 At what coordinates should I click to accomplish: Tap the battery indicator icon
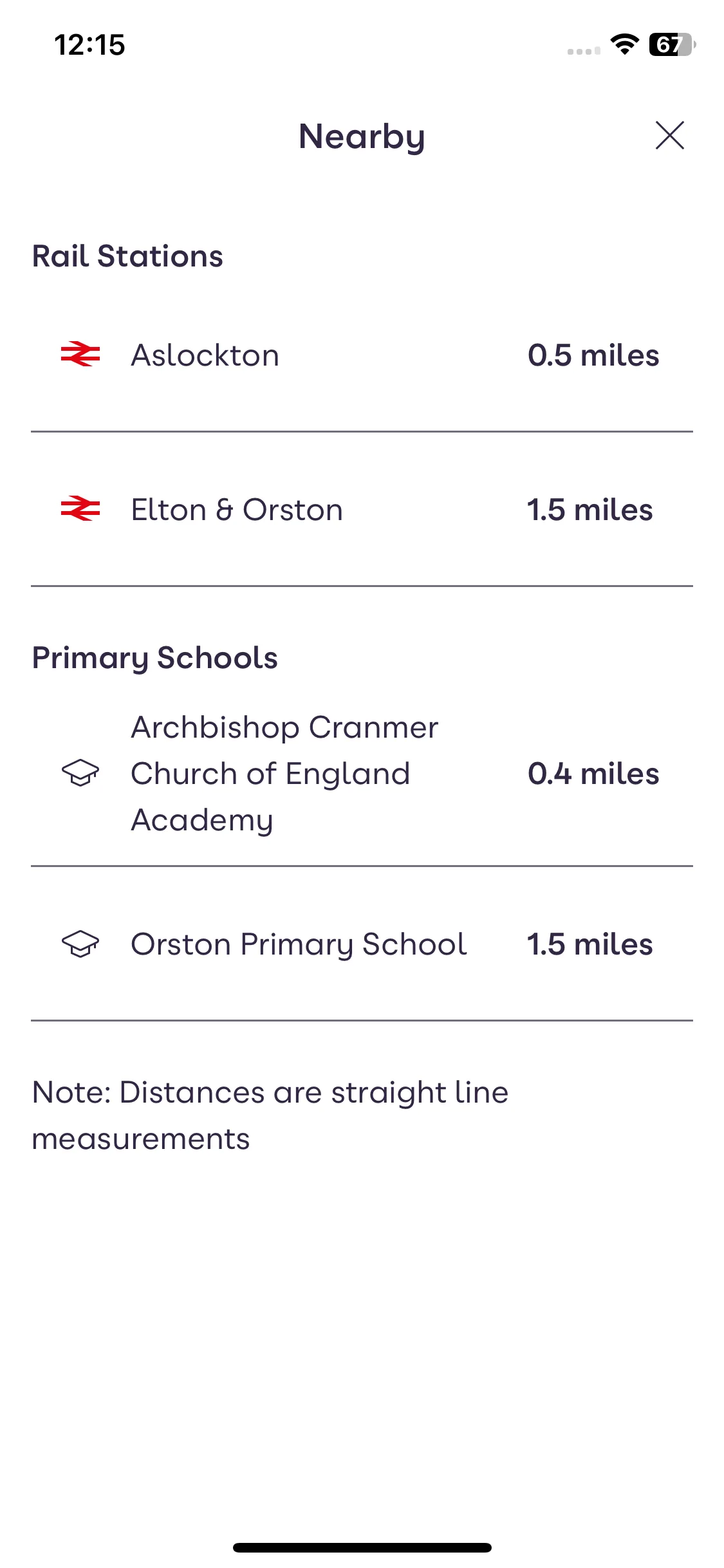(672, 44)
